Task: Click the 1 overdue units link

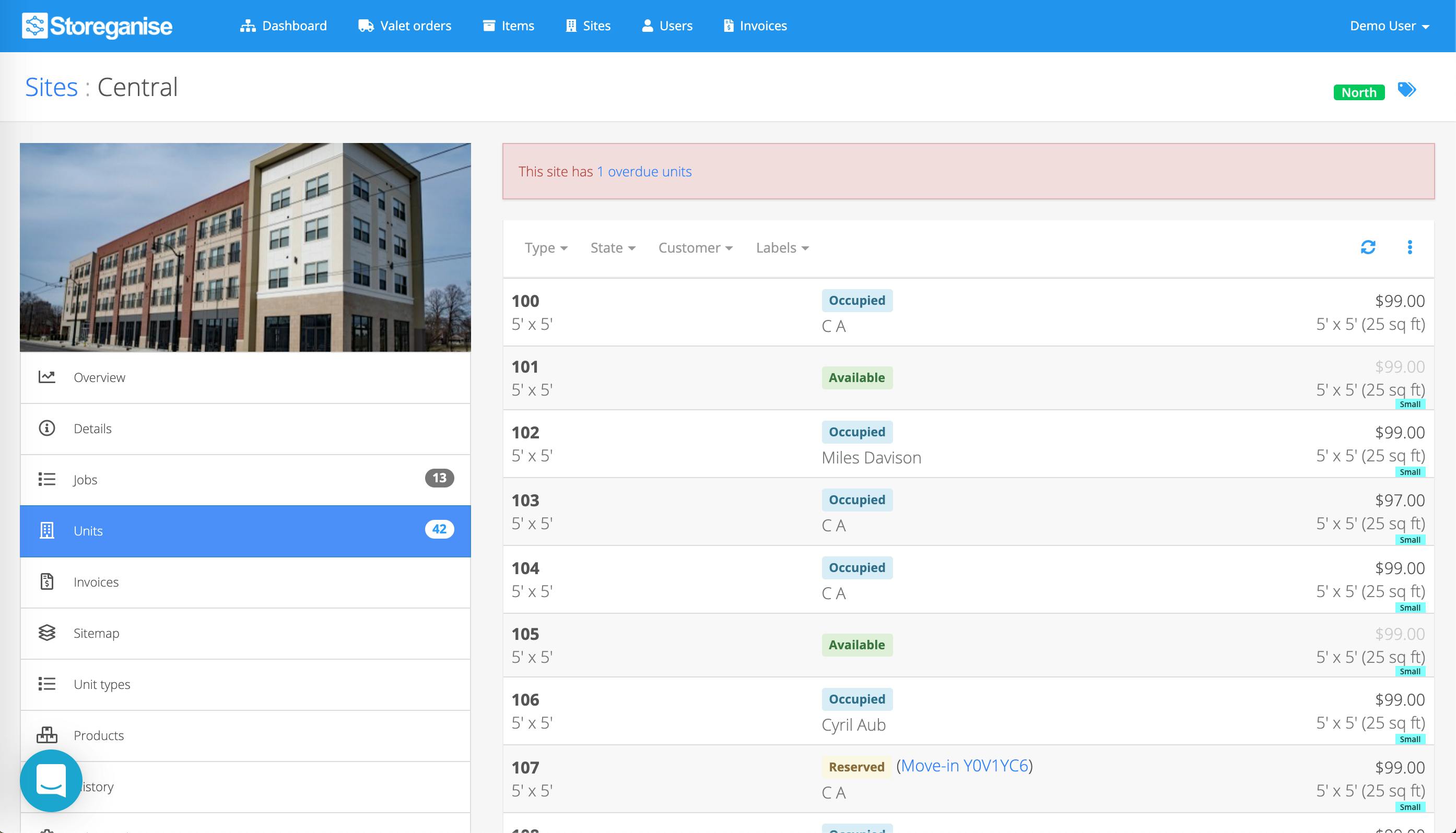Action: [644, 172]
